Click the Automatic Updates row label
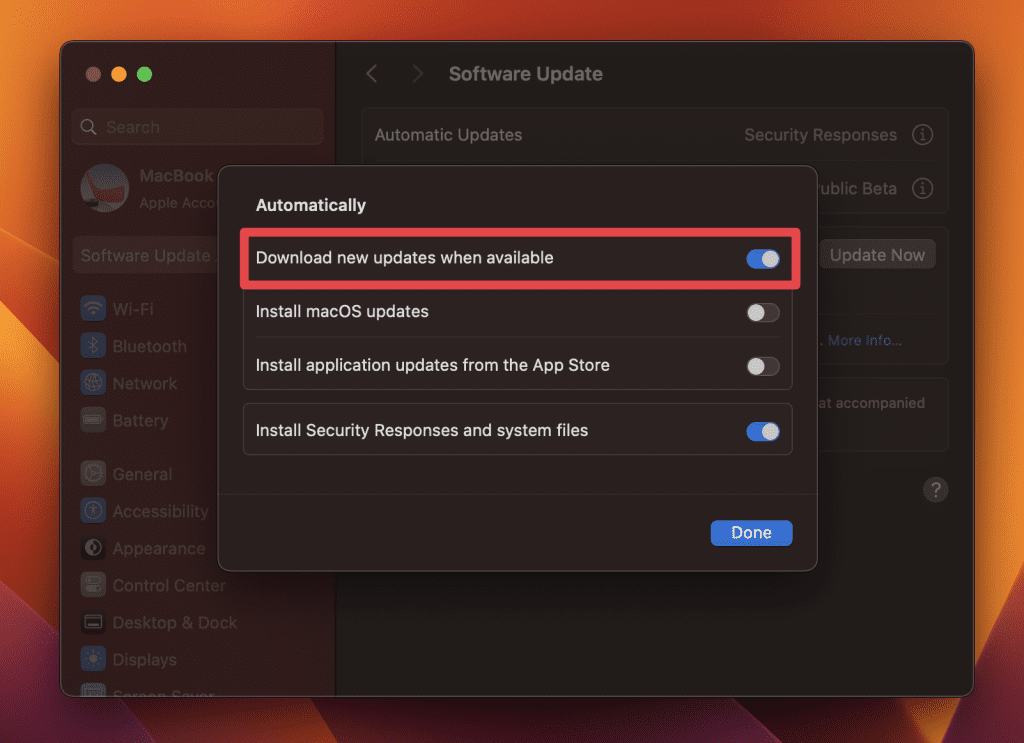This screenshot has height=743, width=1024. point(449,134)
